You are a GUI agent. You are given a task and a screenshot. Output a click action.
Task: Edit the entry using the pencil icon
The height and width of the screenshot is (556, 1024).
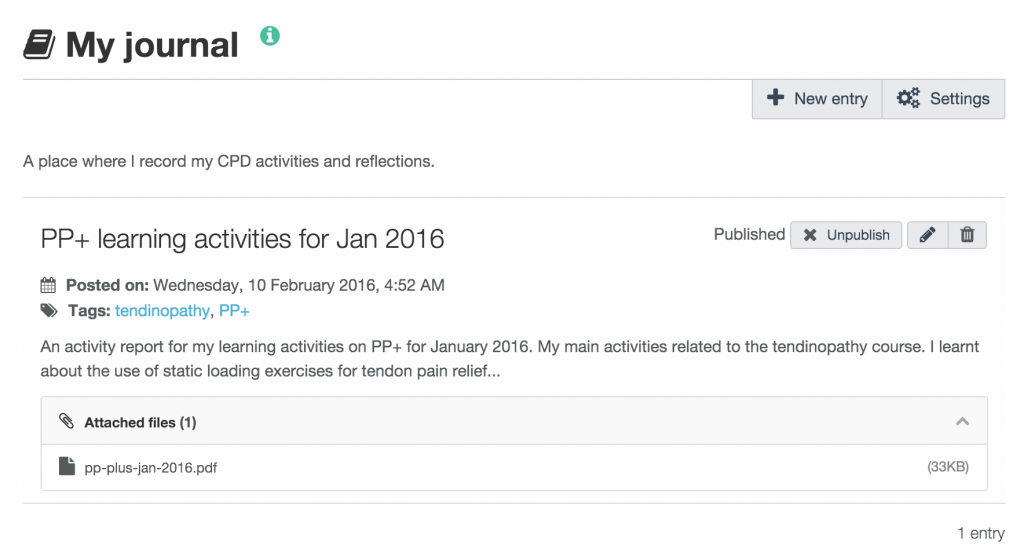coord(927,235)
